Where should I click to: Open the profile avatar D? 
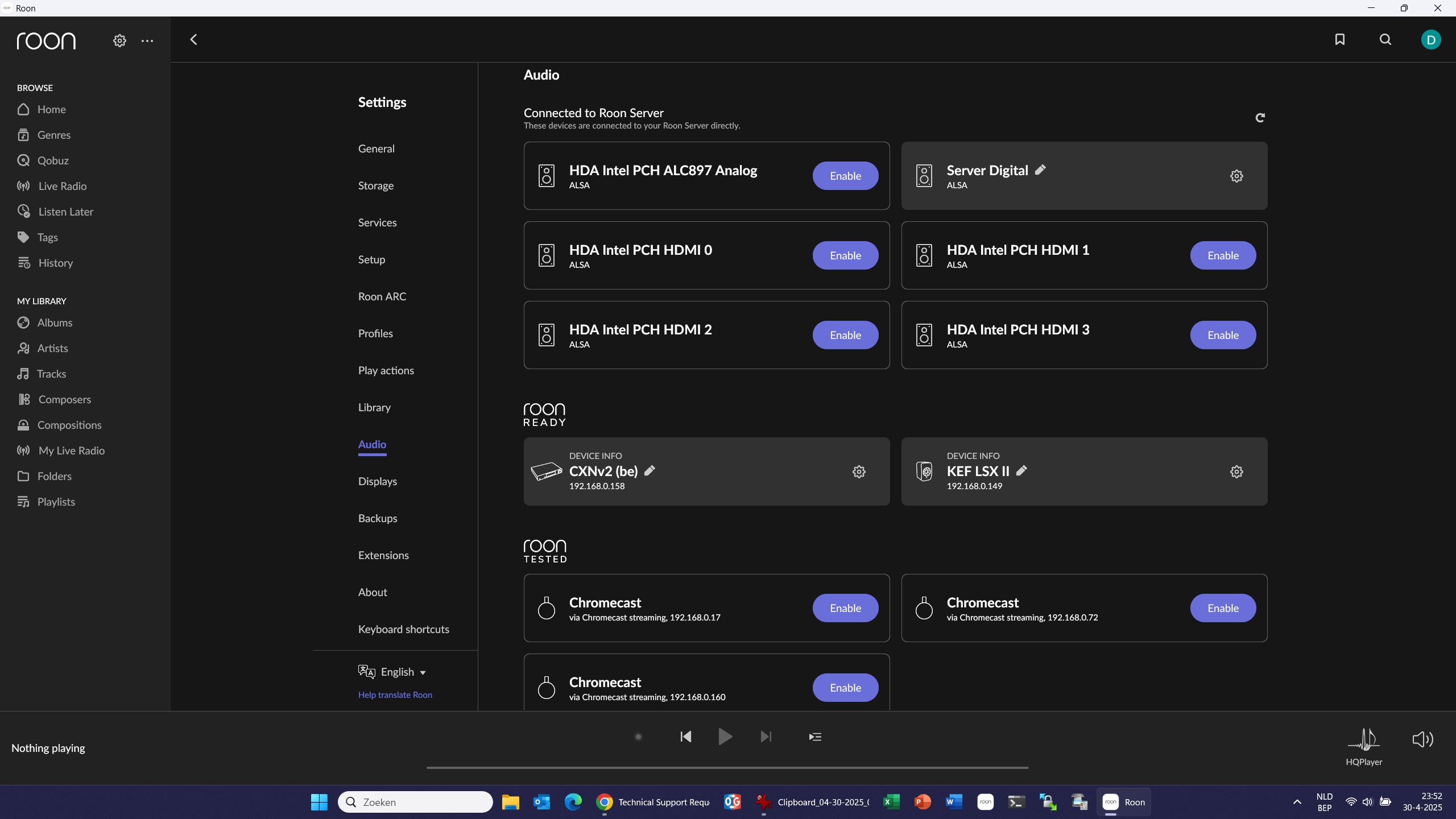pos(1431,40)
